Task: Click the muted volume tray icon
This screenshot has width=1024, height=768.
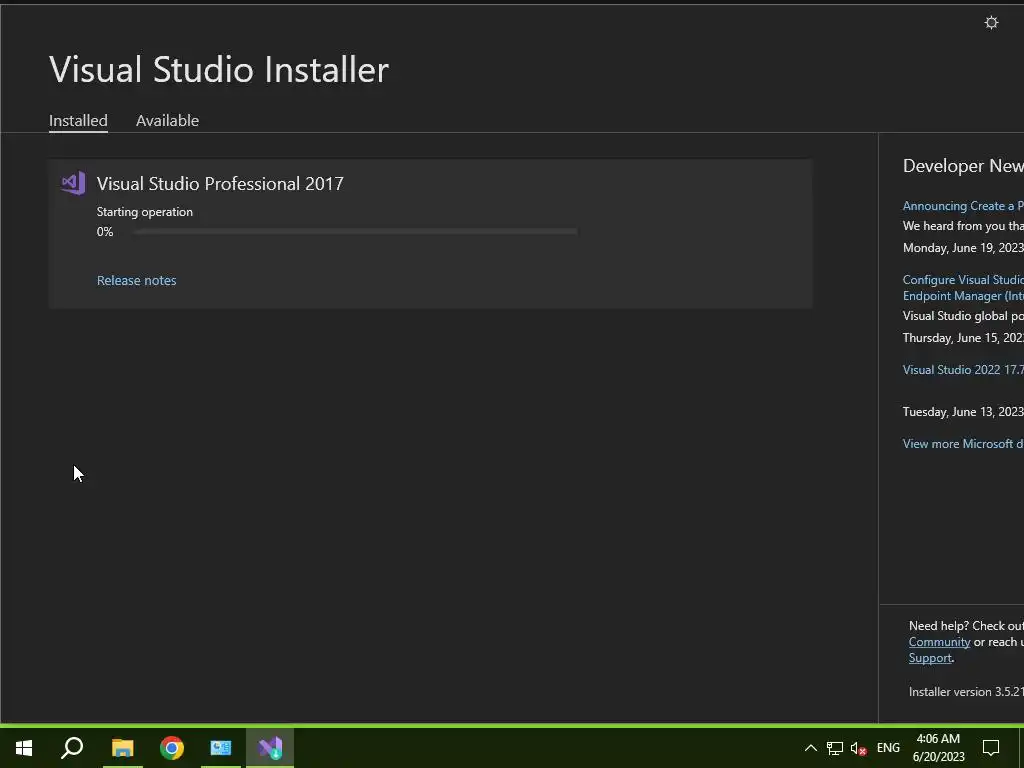Action: coord(858,748)
